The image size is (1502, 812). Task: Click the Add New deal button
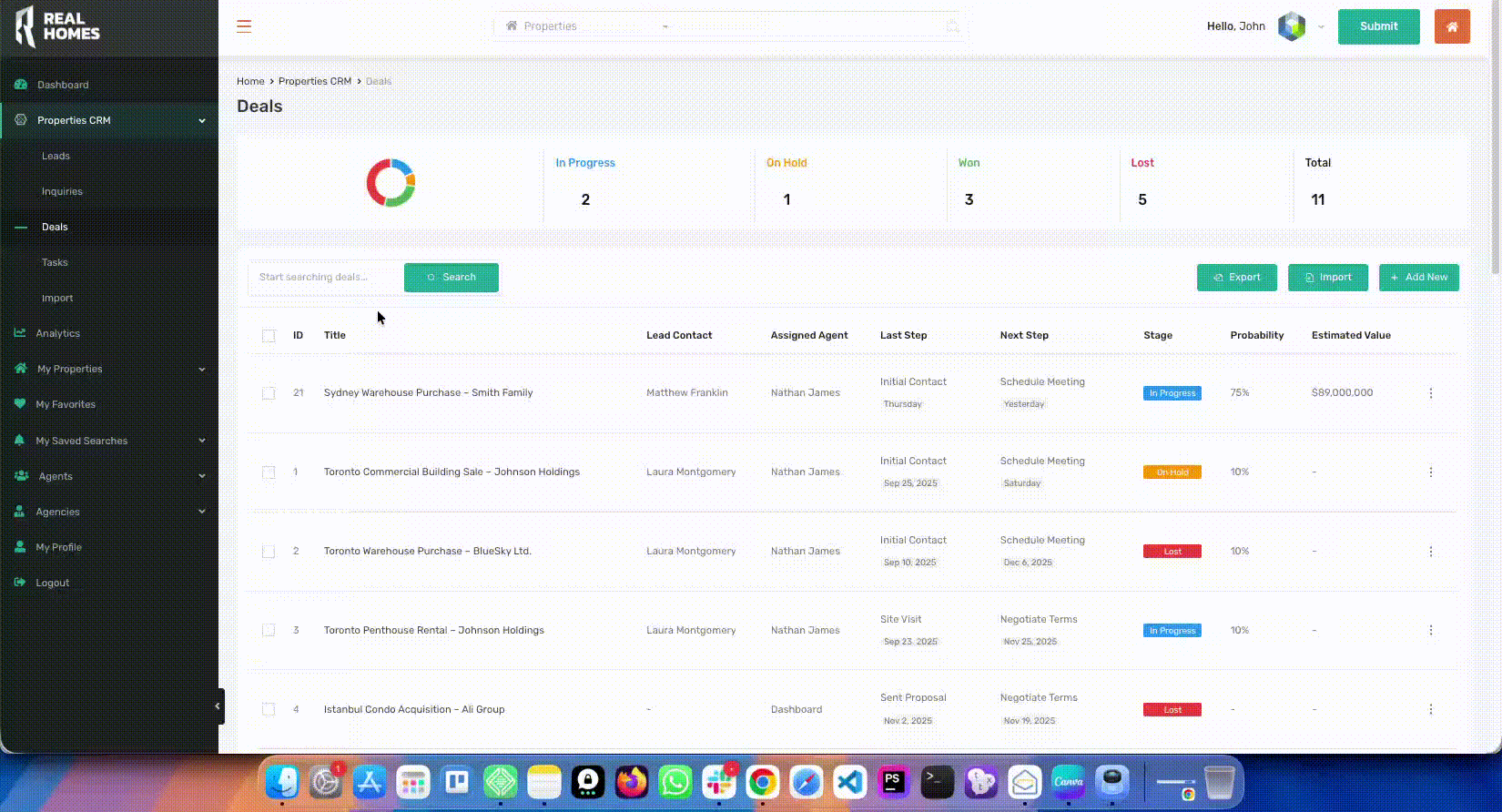point(1418,278)
